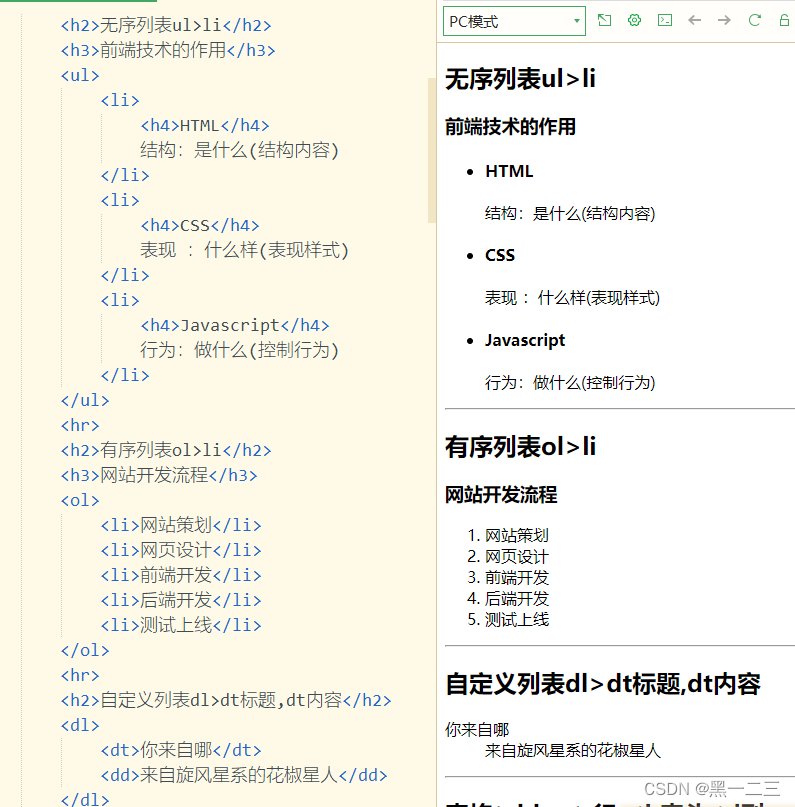Screen dimensions: 795x807
Task: Place cursor on the opening <ul> tag line
Action: [x=80, y=75]
